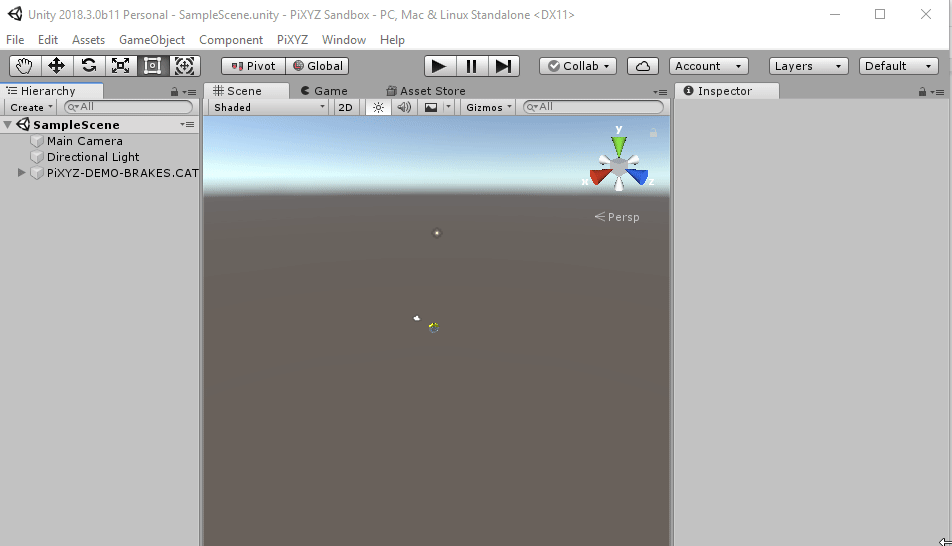Open the Edit menu
This screenshot has height=546, width=952.
coord(48,39)
